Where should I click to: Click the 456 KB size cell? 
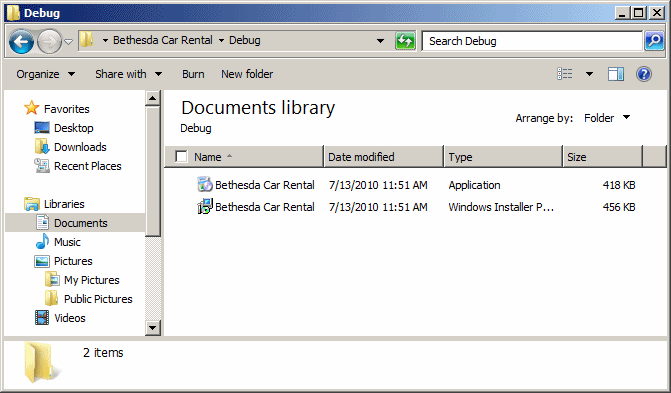pos(619,207)
